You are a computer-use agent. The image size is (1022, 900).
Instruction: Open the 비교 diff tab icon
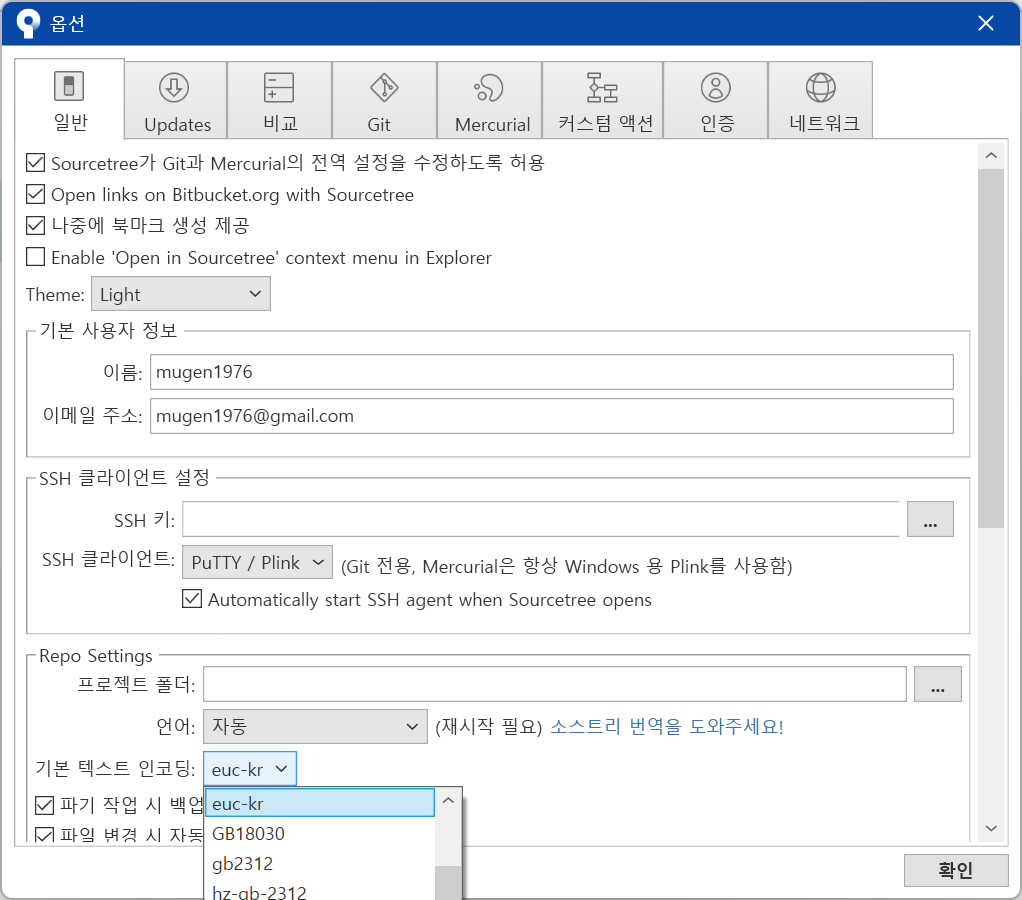click(279, 87)
